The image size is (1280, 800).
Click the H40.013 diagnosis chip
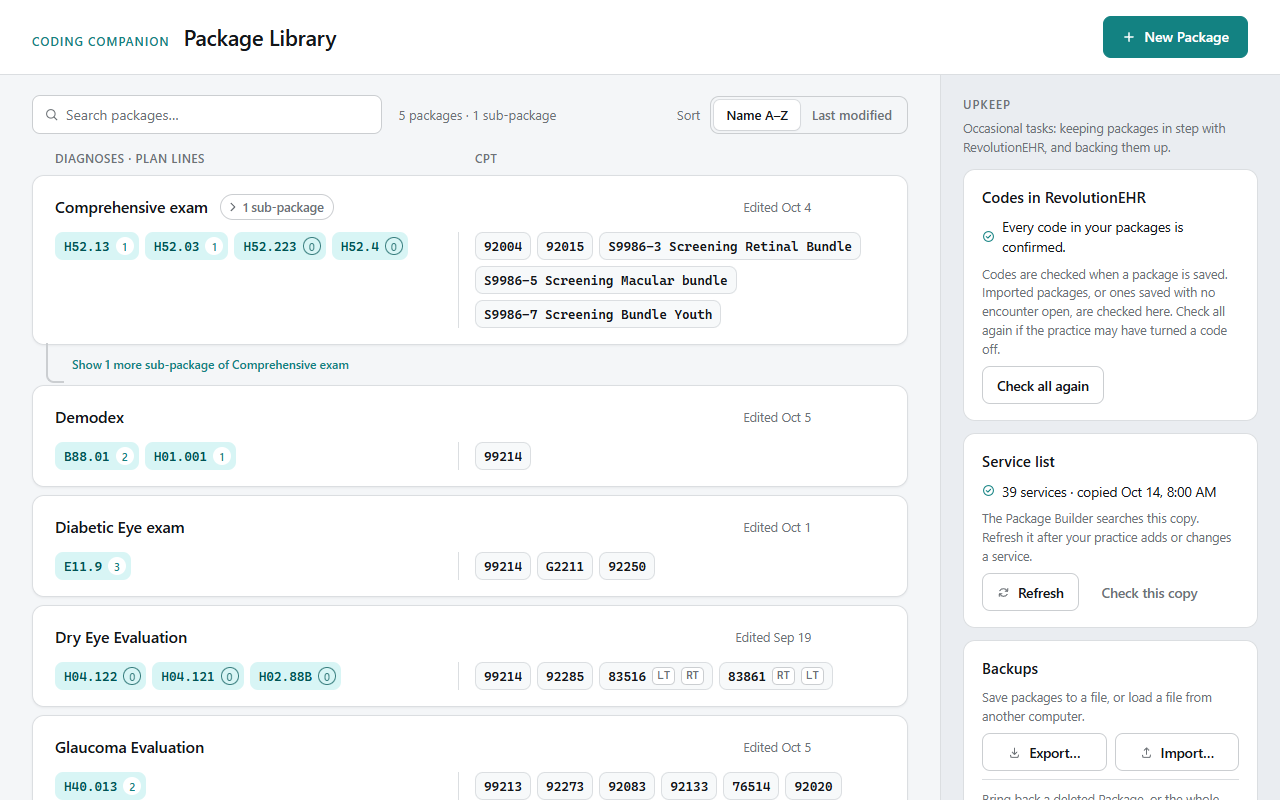tap(100, 786)
